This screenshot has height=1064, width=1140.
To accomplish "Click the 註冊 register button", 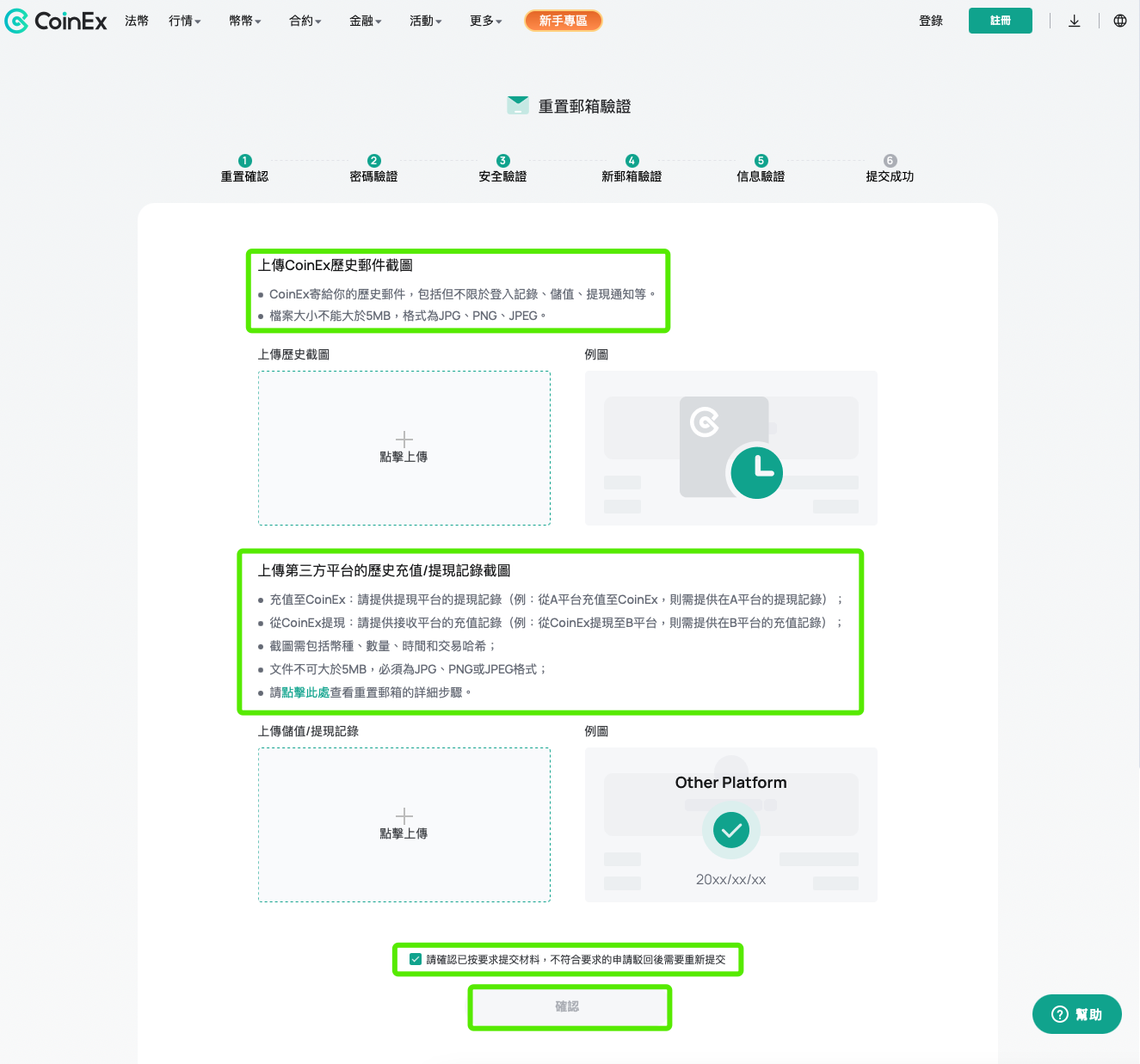I will pos(1001,21).
